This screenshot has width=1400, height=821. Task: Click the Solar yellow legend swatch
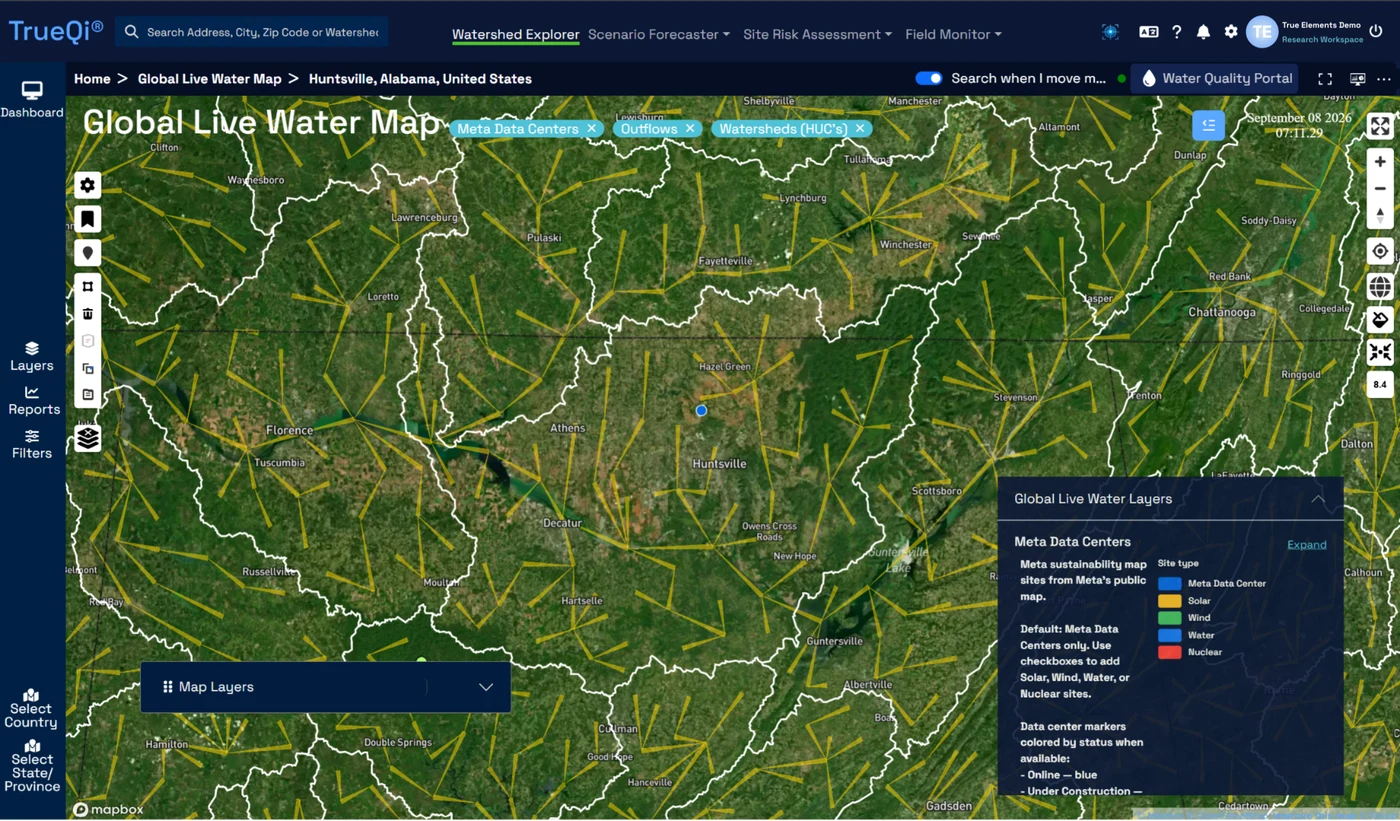(x=1169, y=601)
